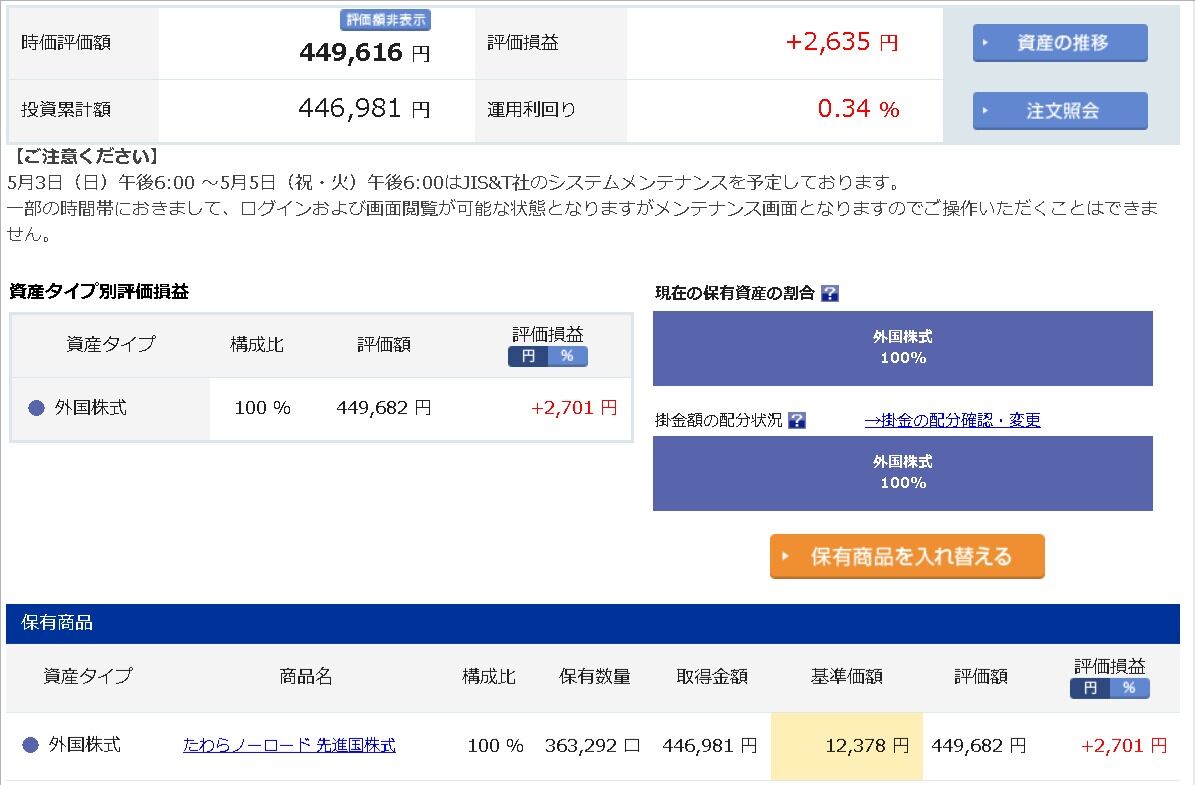Click arrow icon on 保有商品を入れ替える button
1195x785 pixels.
pyautogui.click(x=786, y=556)
